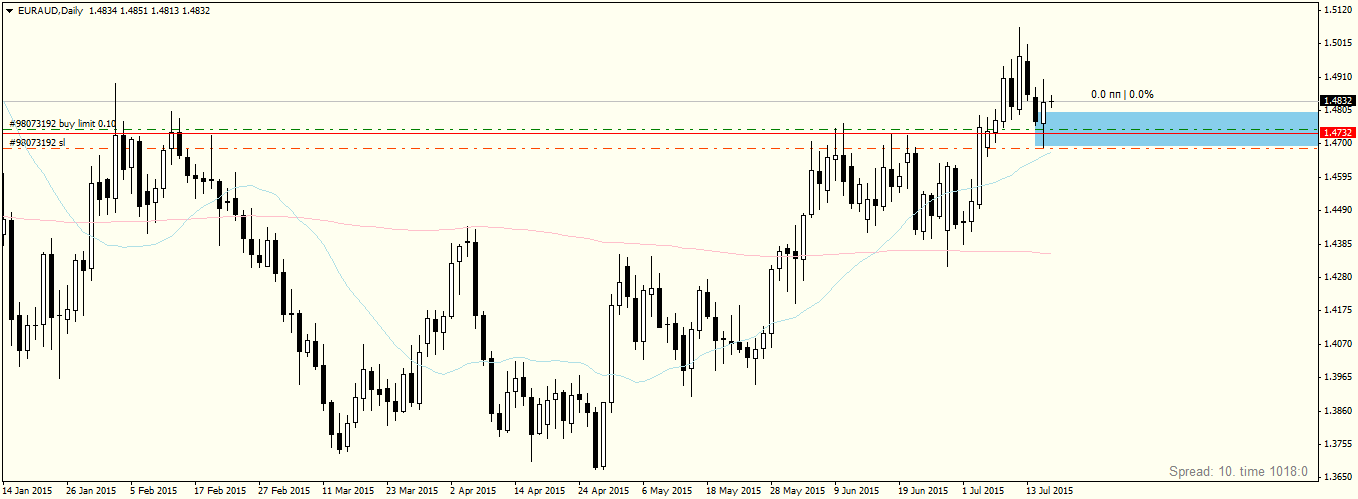Click the 27 Feb 2015 date label
The width and height of the screenshot is (1358, 499).
coord(283,491)
